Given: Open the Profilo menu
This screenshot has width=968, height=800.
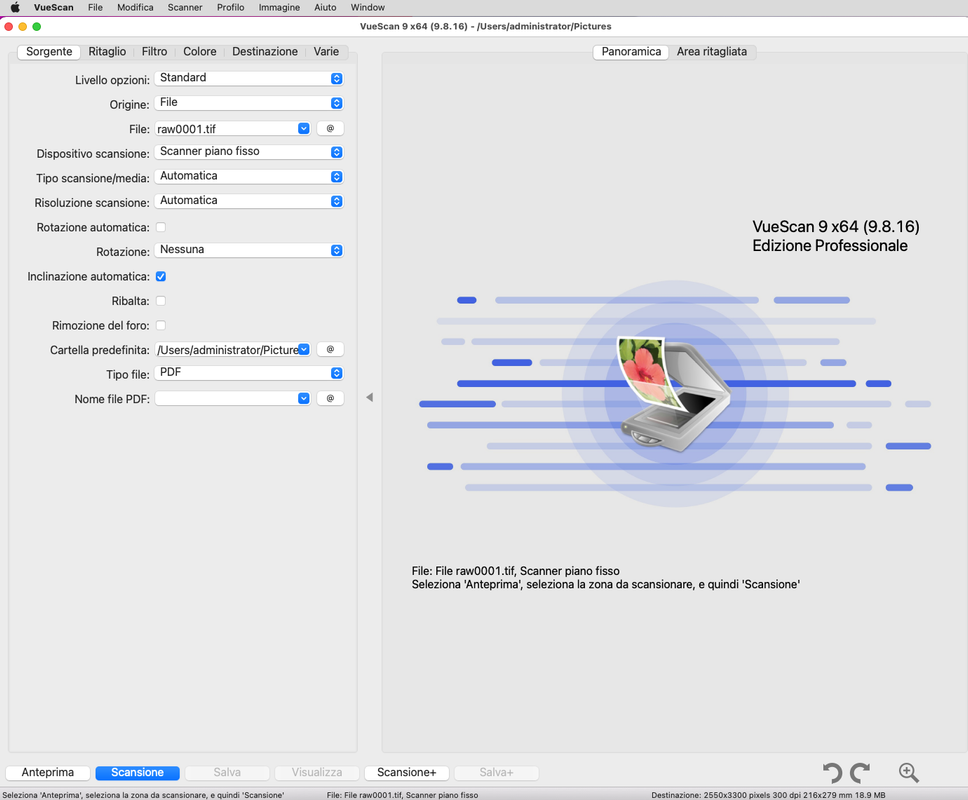Looking at the screenshot, I should 230,7.
